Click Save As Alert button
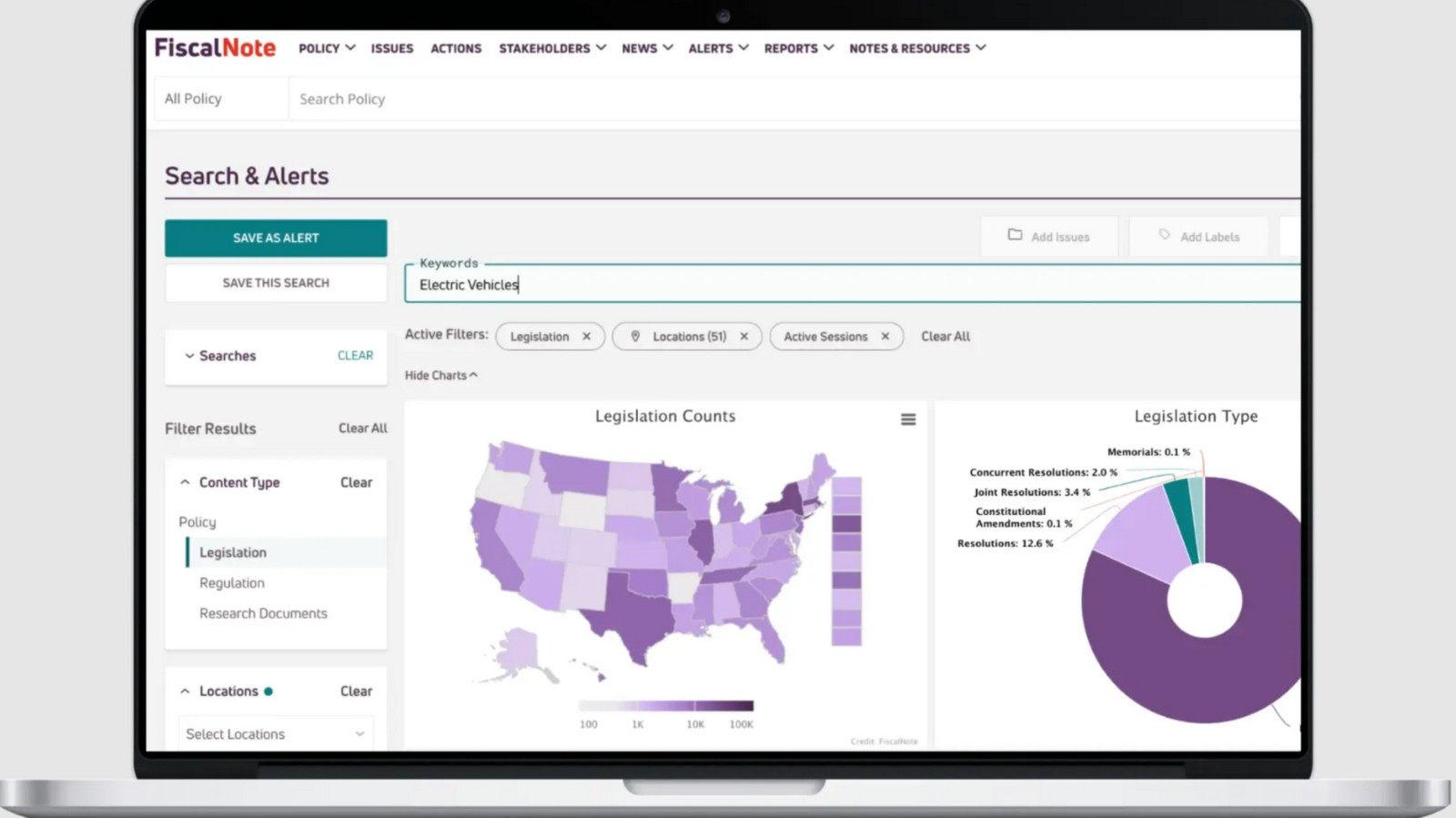This screenshot has width=1456, height=818. pos(276,238)
